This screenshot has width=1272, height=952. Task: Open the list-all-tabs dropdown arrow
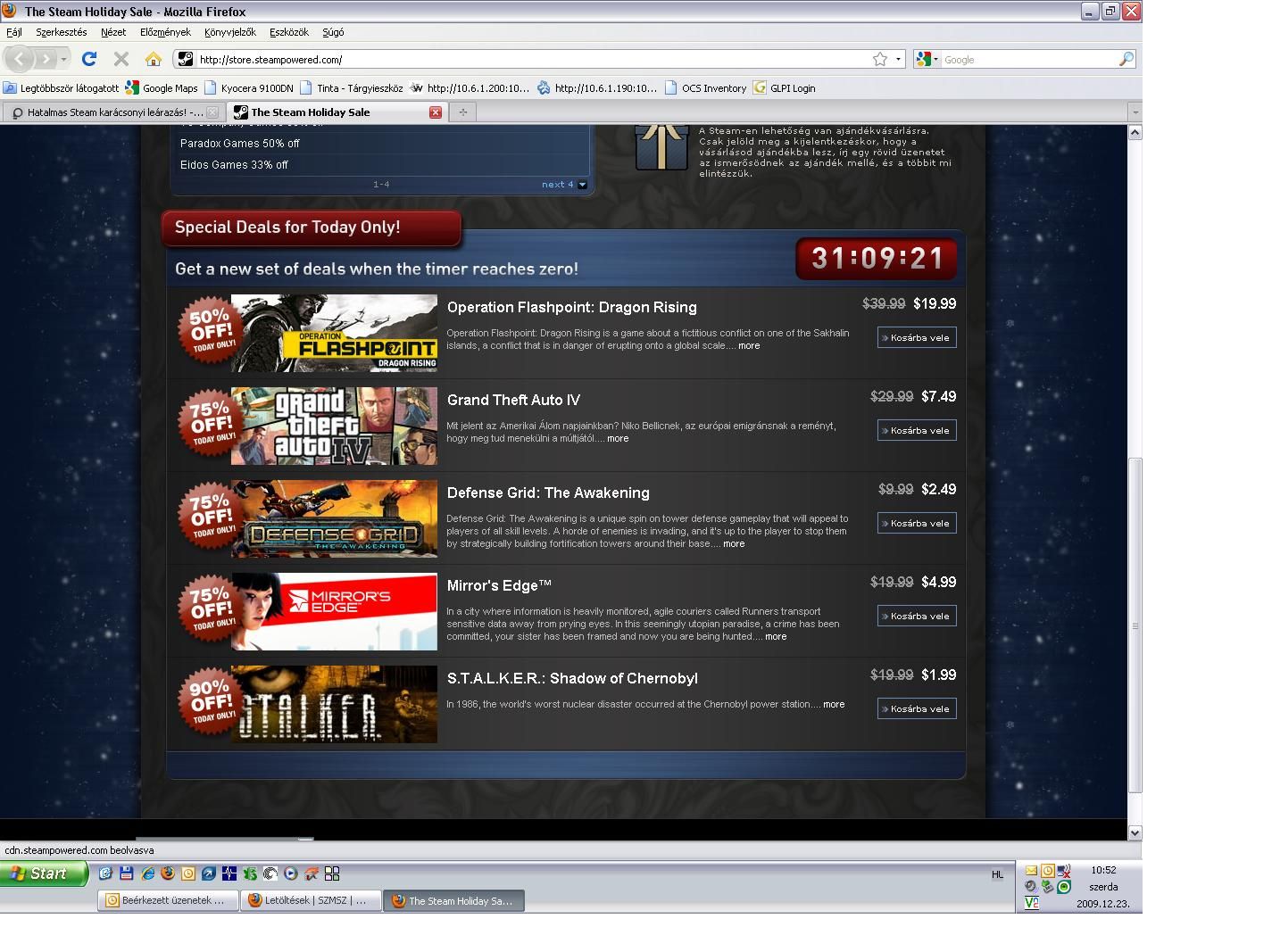click(1135, 112)
